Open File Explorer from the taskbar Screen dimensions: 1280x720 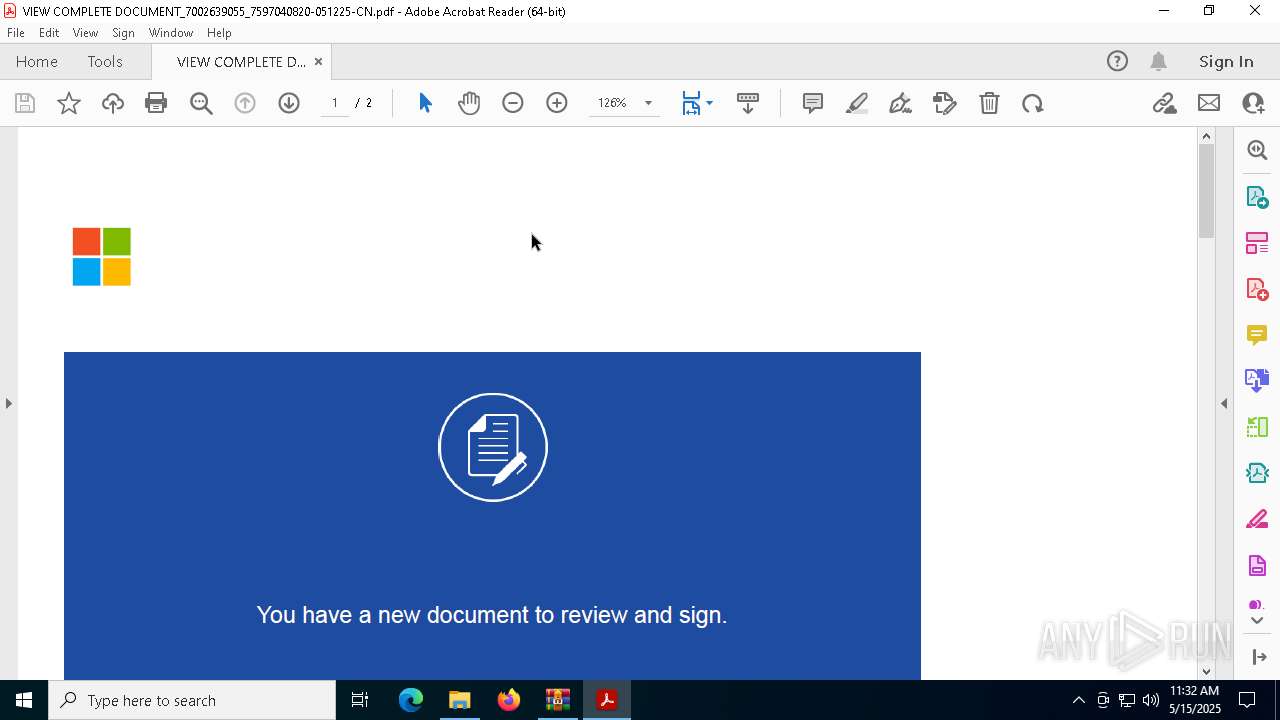[x=460, y=700]
